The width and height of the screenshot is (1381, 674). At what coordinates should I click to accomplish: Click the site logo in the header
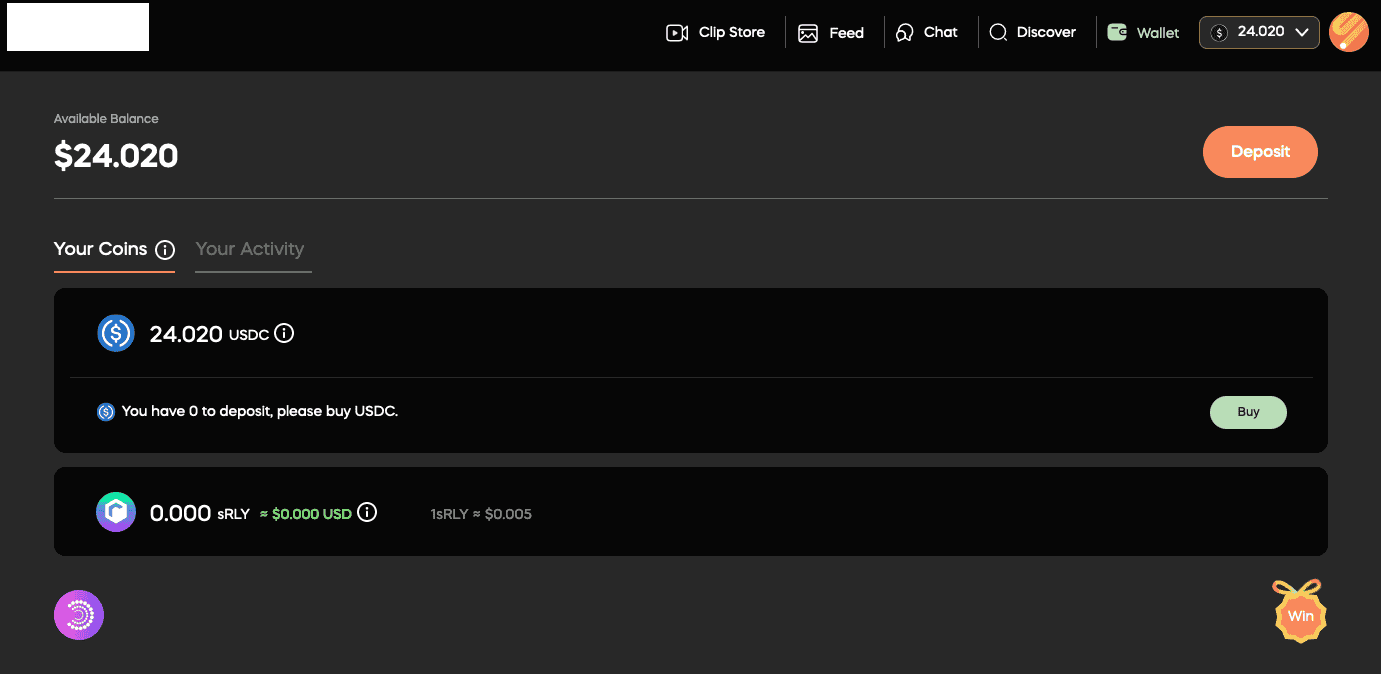click(78, 27)
